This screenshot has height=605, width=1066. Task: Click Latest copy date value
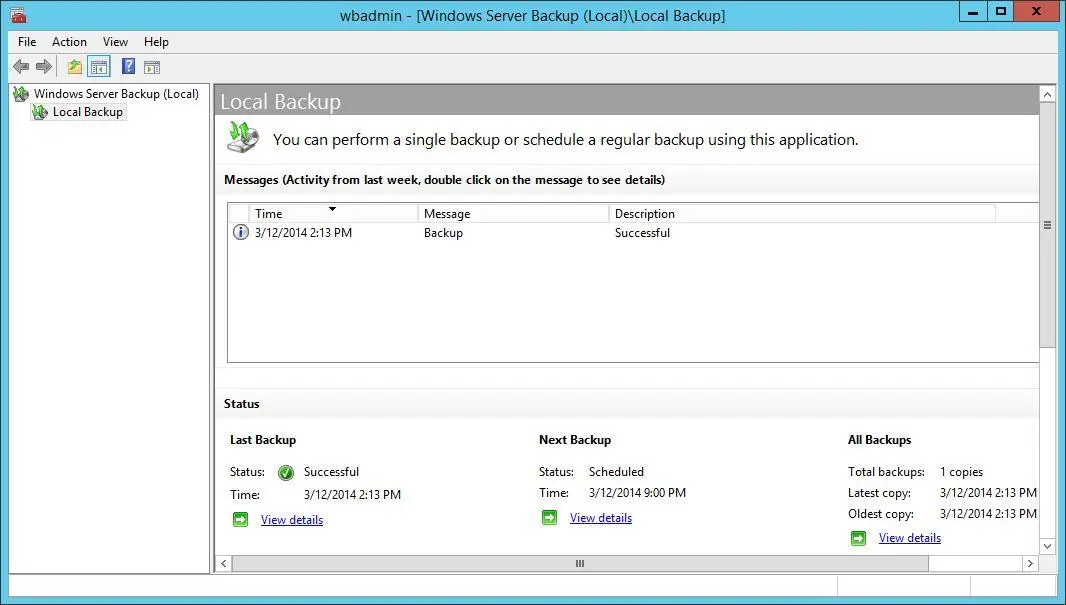(x=988, y=493)
